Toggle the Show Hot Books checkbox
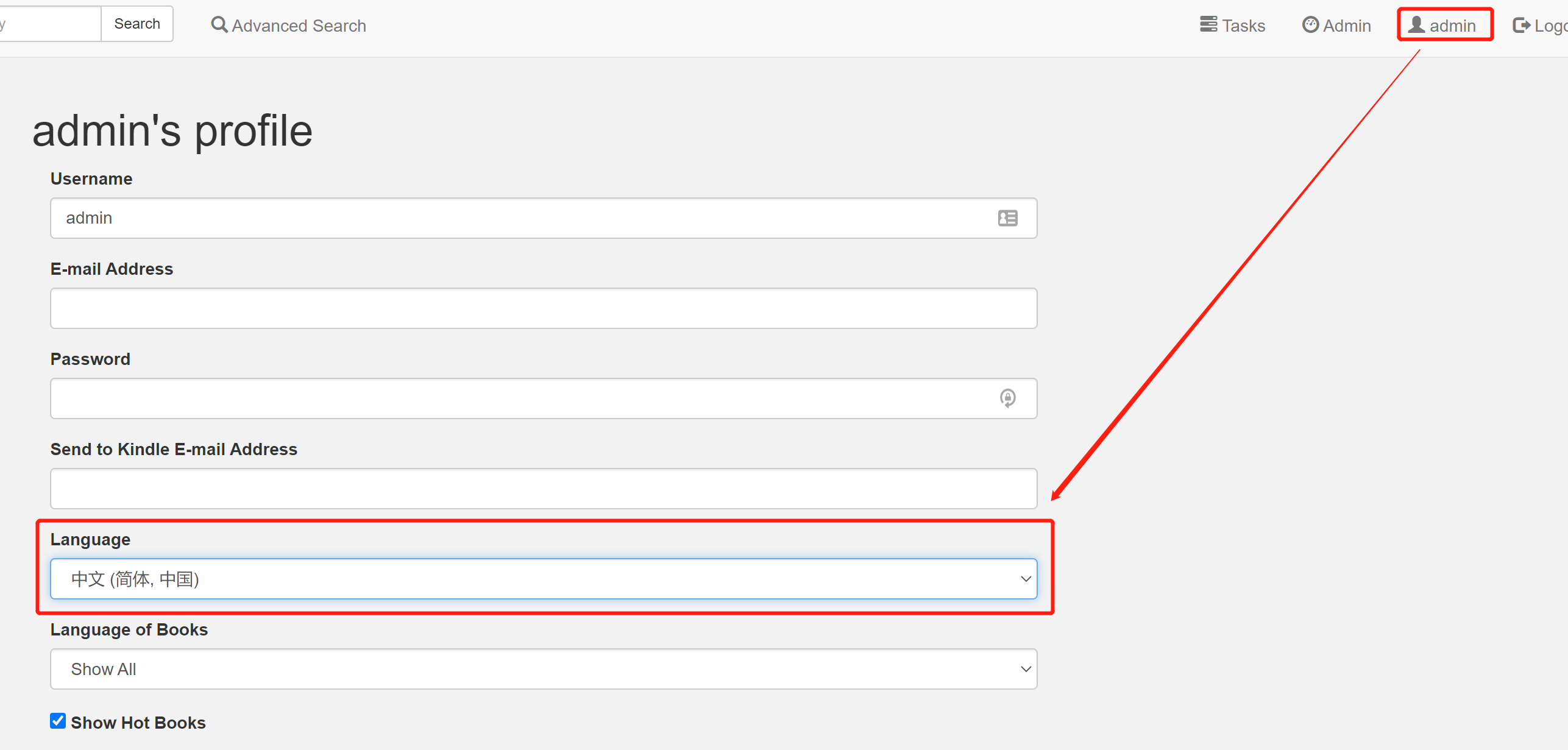 tap(58, 721)
